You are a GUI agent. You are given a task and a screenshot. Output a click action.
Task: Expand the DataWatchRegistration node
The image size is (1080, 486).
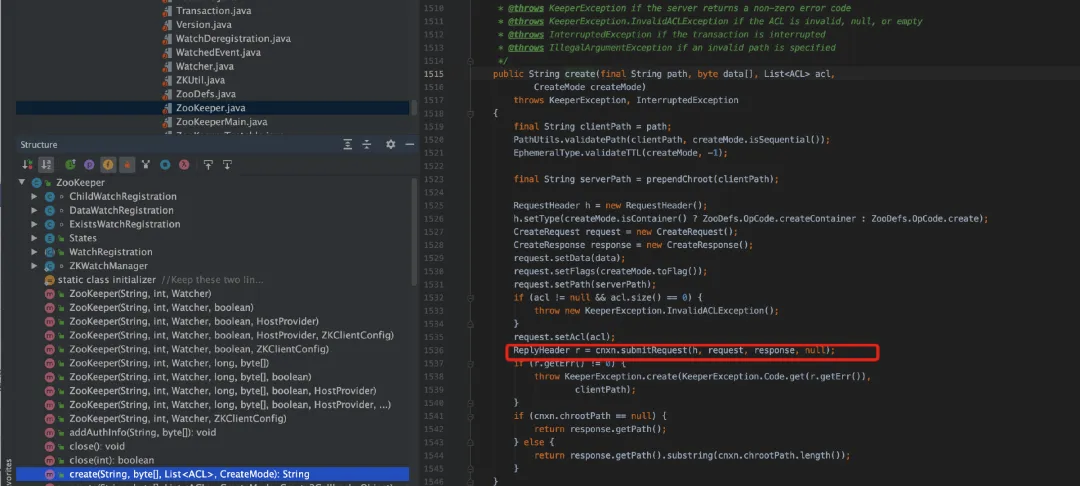tap(34, 211)
